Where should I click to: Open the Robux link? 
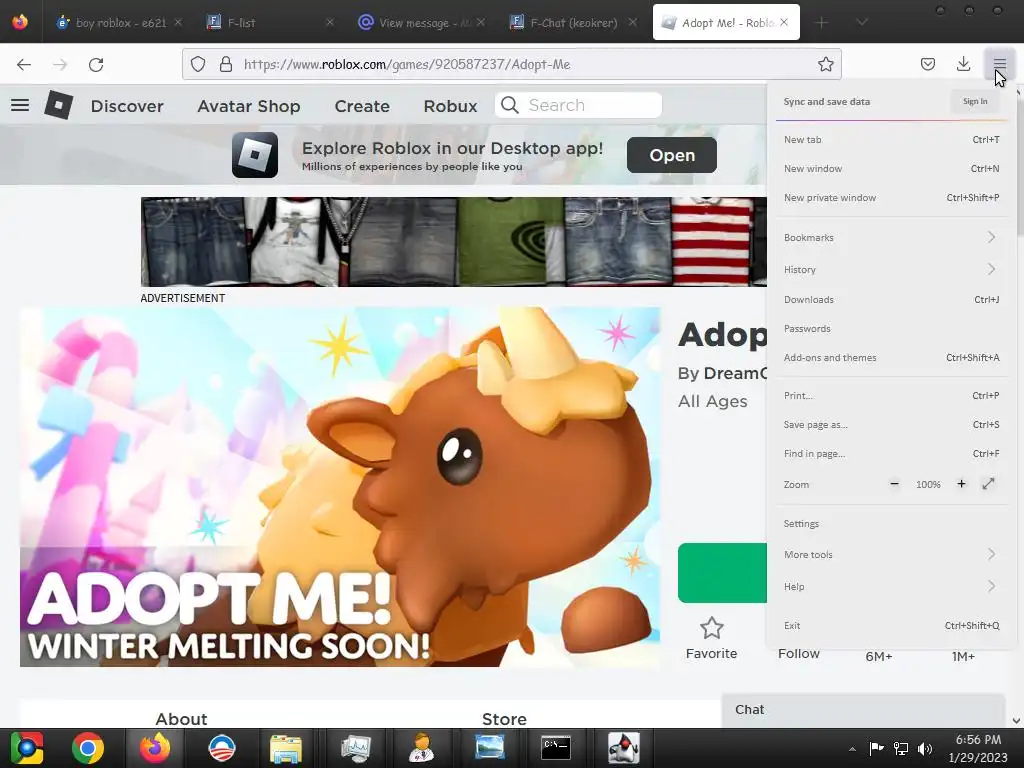(450, 106)
